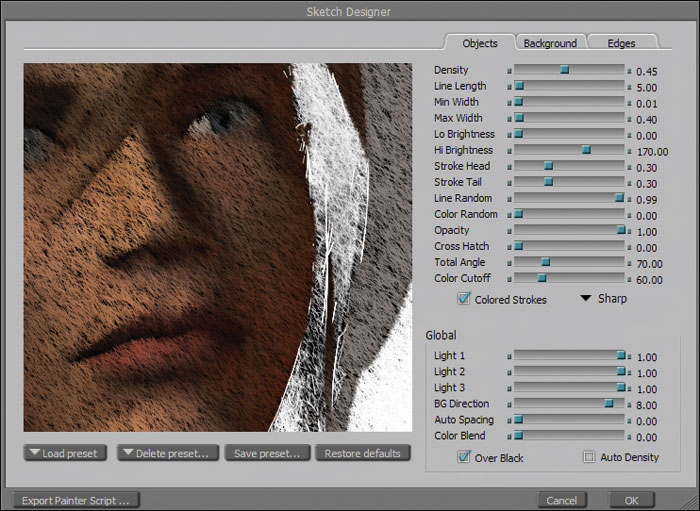This screenshot has width=700, height=511.
Task: Click the BG Direction slider handle
Action: coord(608,404)
